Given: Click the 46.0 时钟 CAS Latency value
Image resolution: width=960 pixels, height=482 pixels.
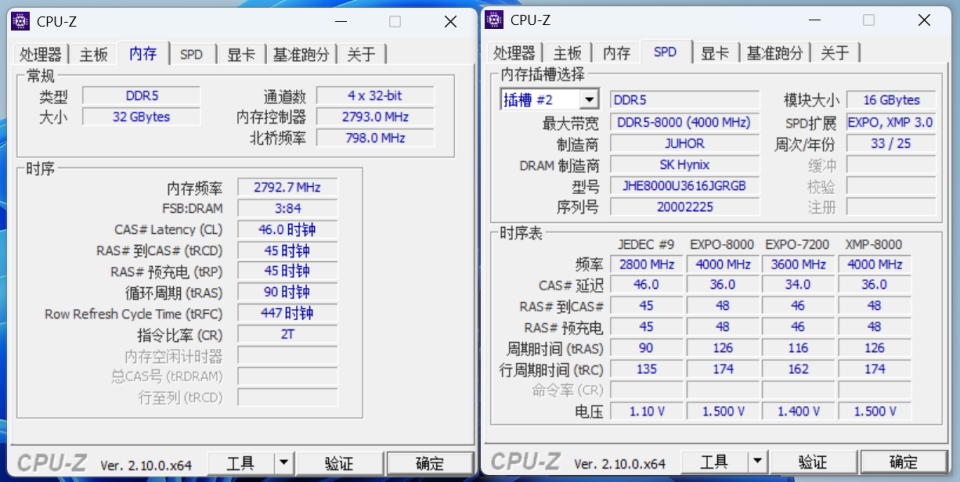Looking at the screenshot, I should (x=287, y=230).
